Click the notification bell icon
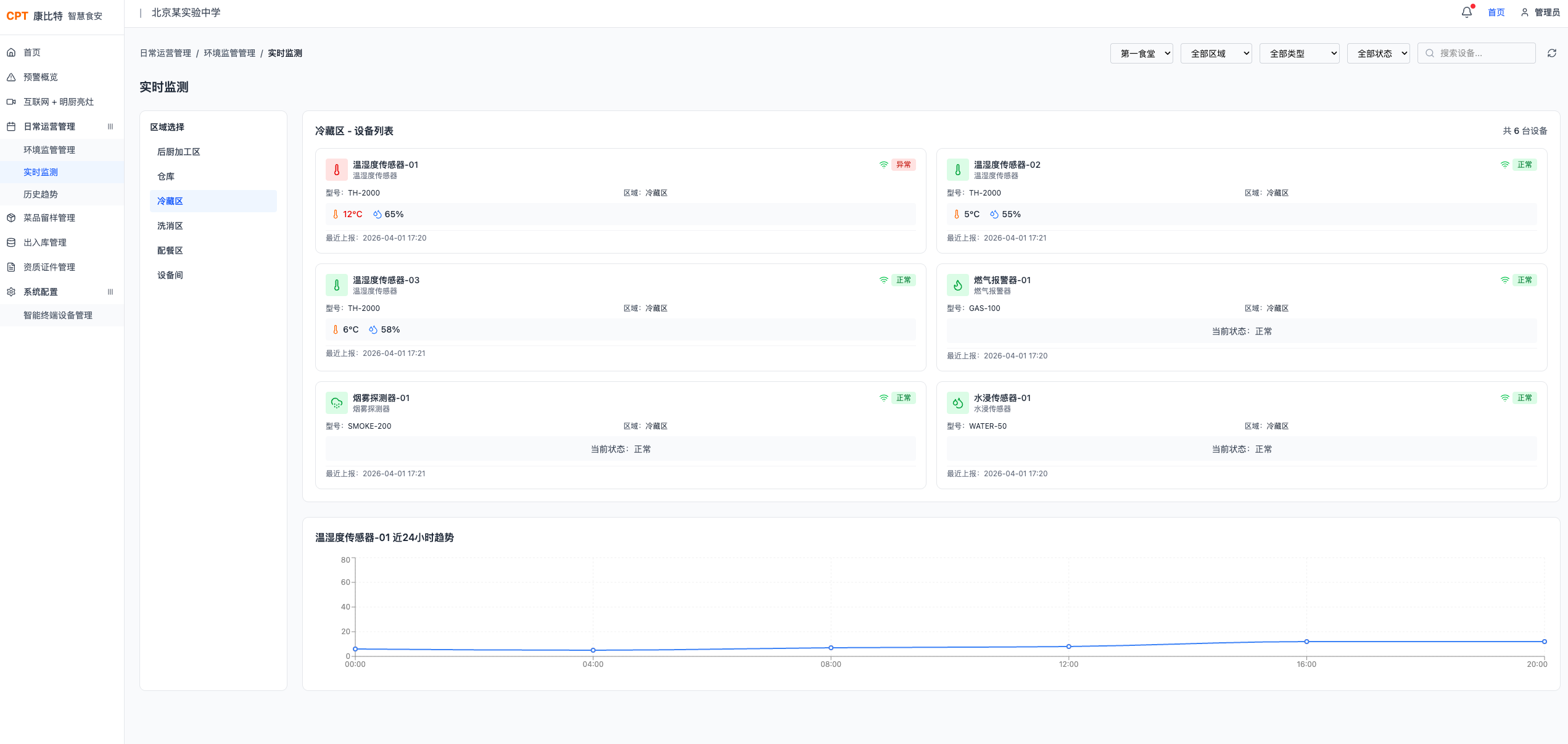 click(x=1466, y=12)
